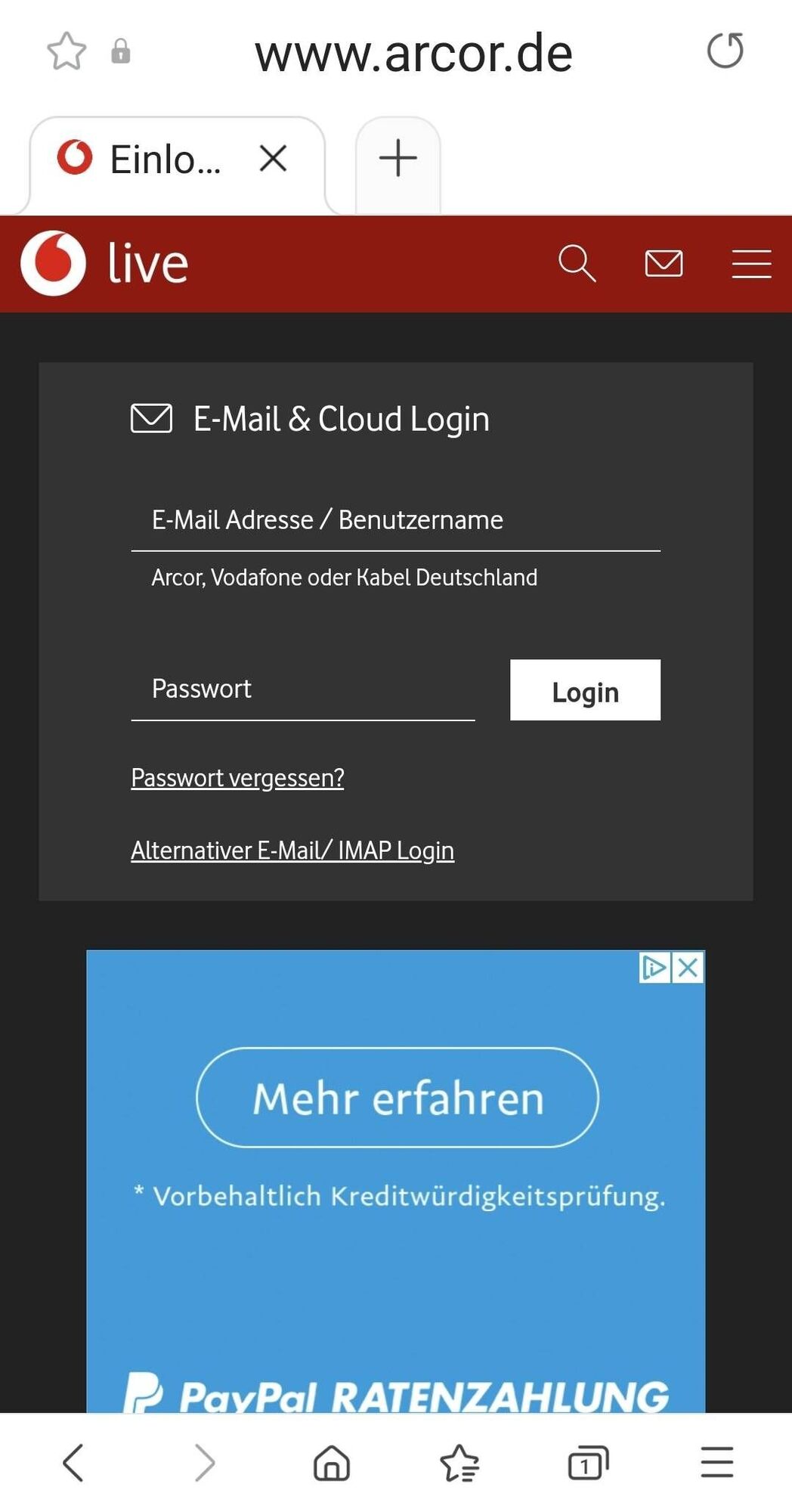Tap Mehr erfahren in the ad
The width and height of the screenshot is (792, 1512).
coord(398,1098)
